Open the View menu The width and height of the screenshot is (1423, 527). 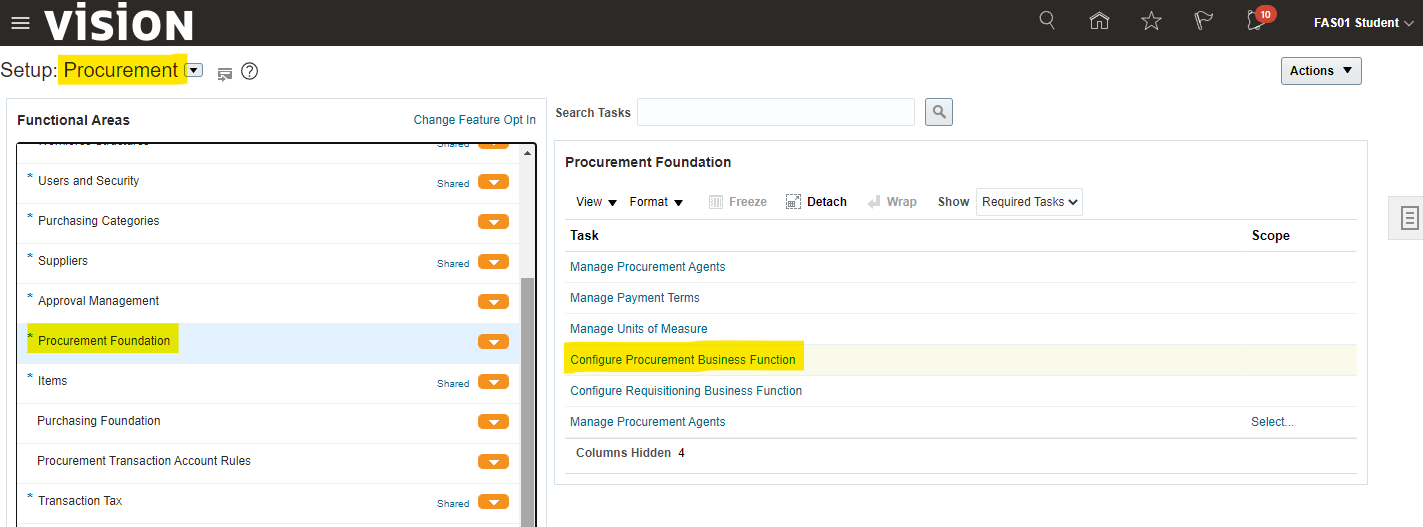tap(596, 202)
